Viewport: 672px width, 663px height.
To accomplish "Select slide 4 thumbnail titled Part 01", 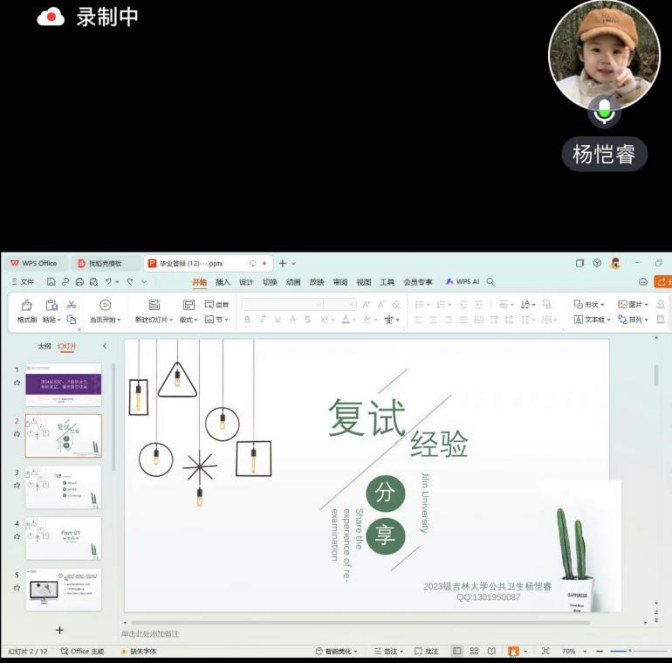I will coord(63,538).
